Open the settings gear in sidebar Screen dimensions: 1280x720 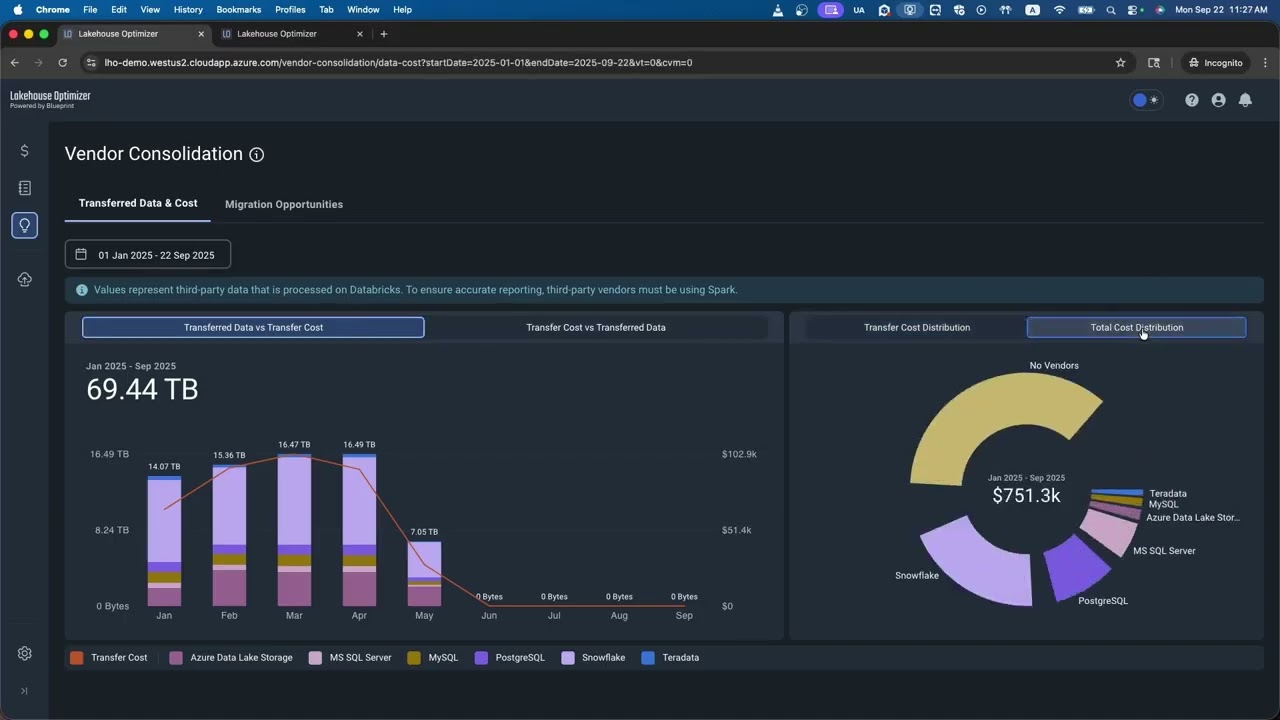click(x=24, y=653)
